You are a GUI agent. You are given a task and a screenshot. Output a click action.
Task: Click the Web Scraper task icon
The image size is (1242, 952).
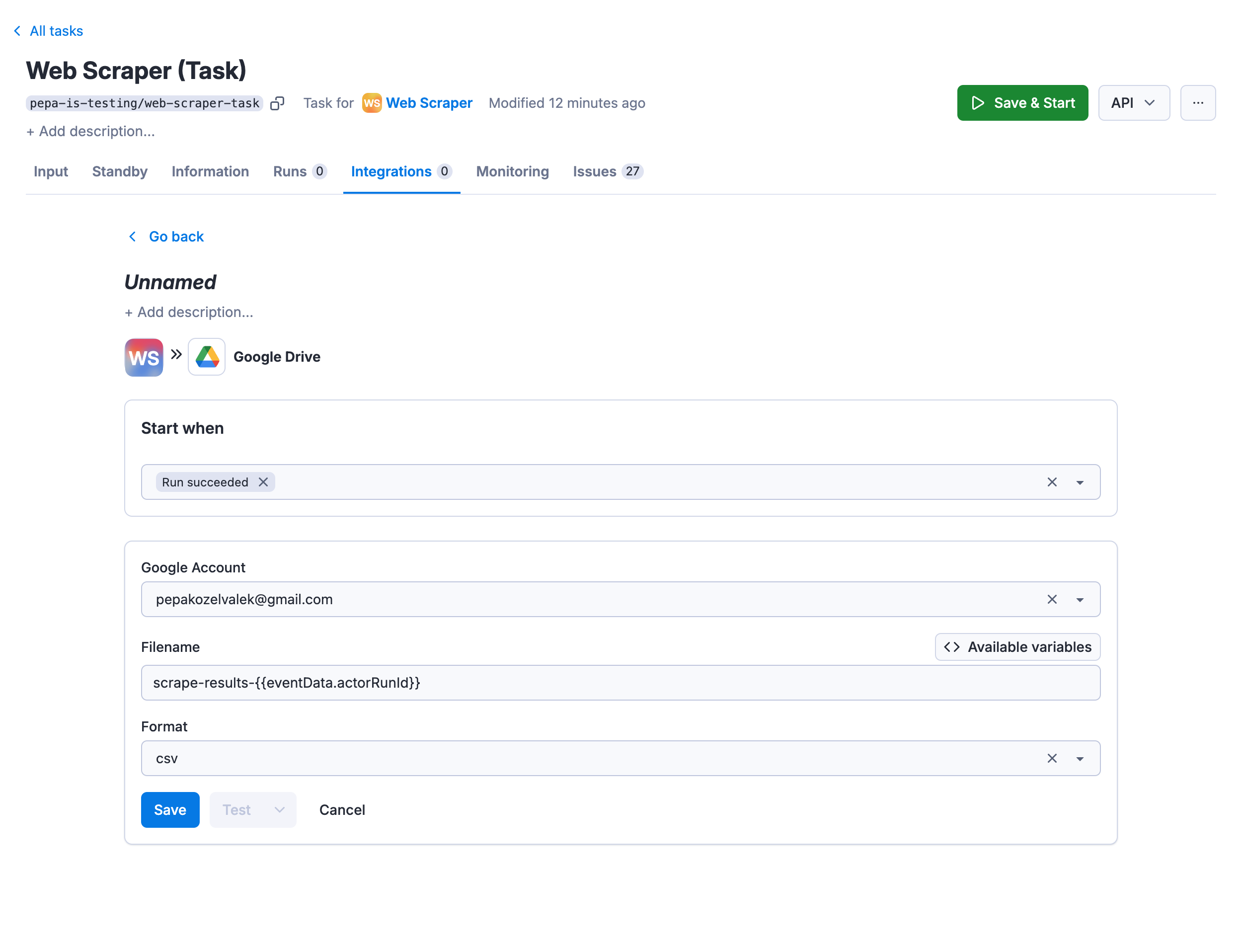[143, 357]
